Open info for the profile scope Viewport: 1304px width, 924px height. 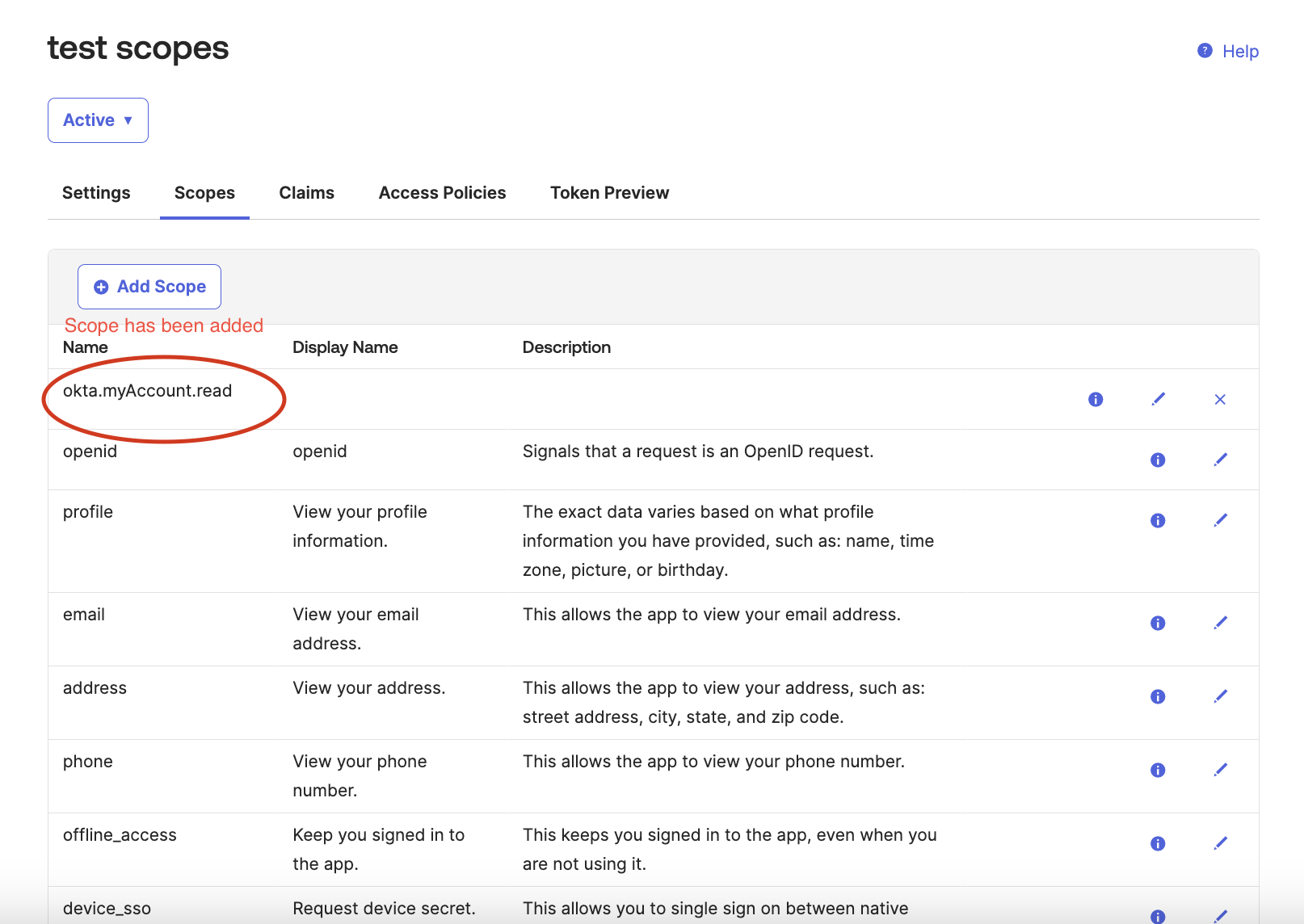(1158, 520)
